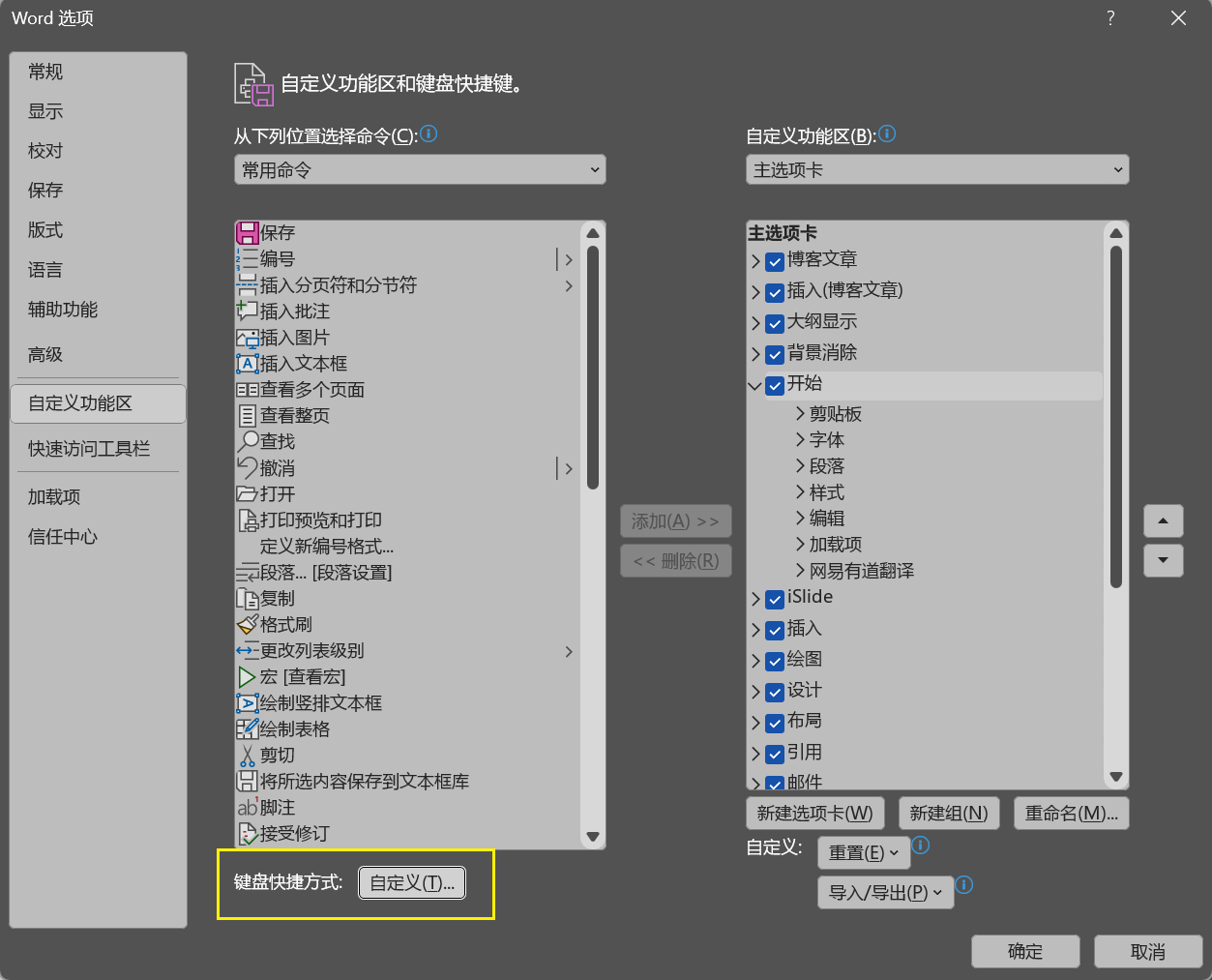The image size is (1212, 980).
Task: Expand the 剪贴板 group
Action: pos(800,414)
